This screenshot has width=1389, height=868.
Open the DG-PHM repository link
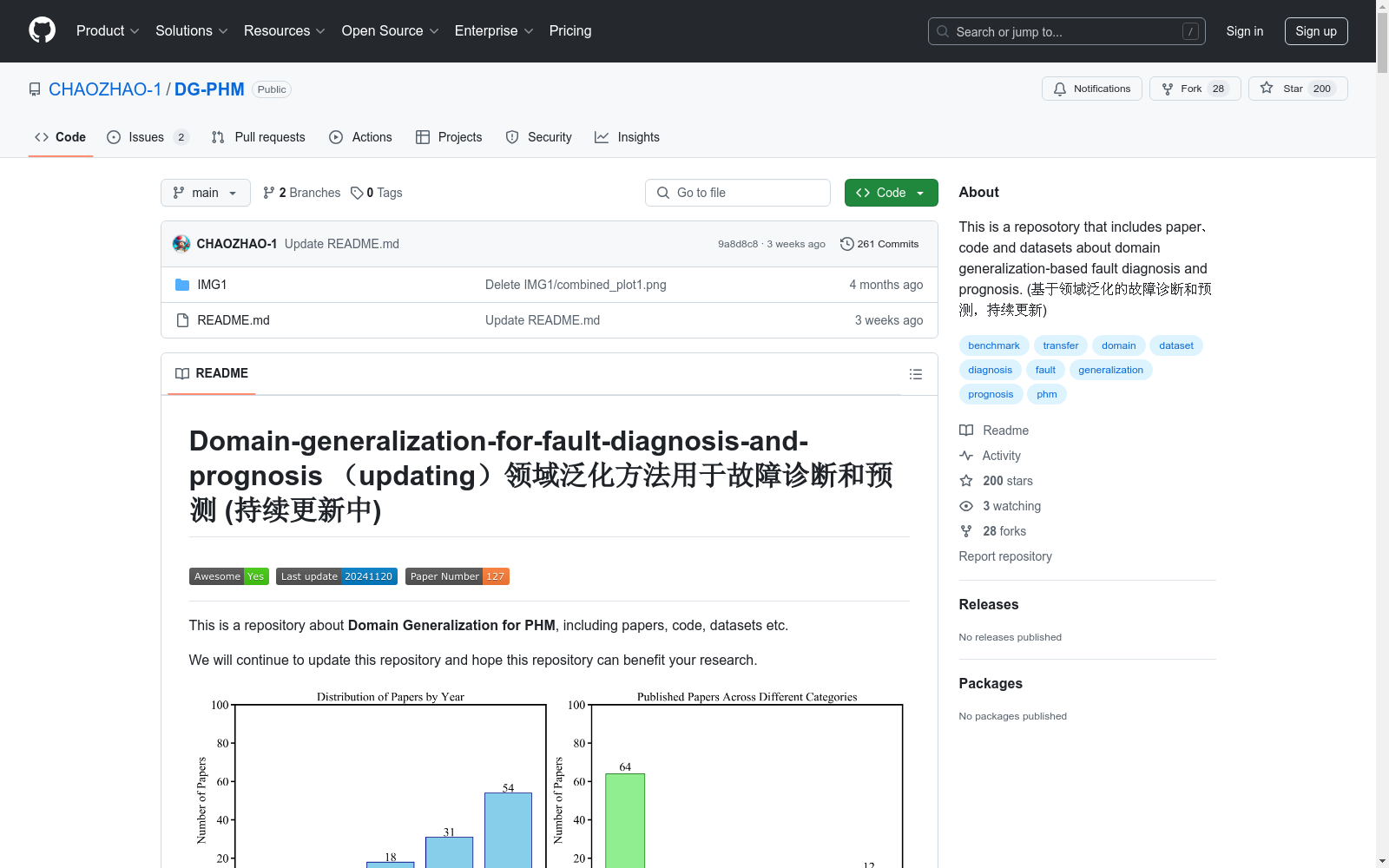click(x=209, y=89)
